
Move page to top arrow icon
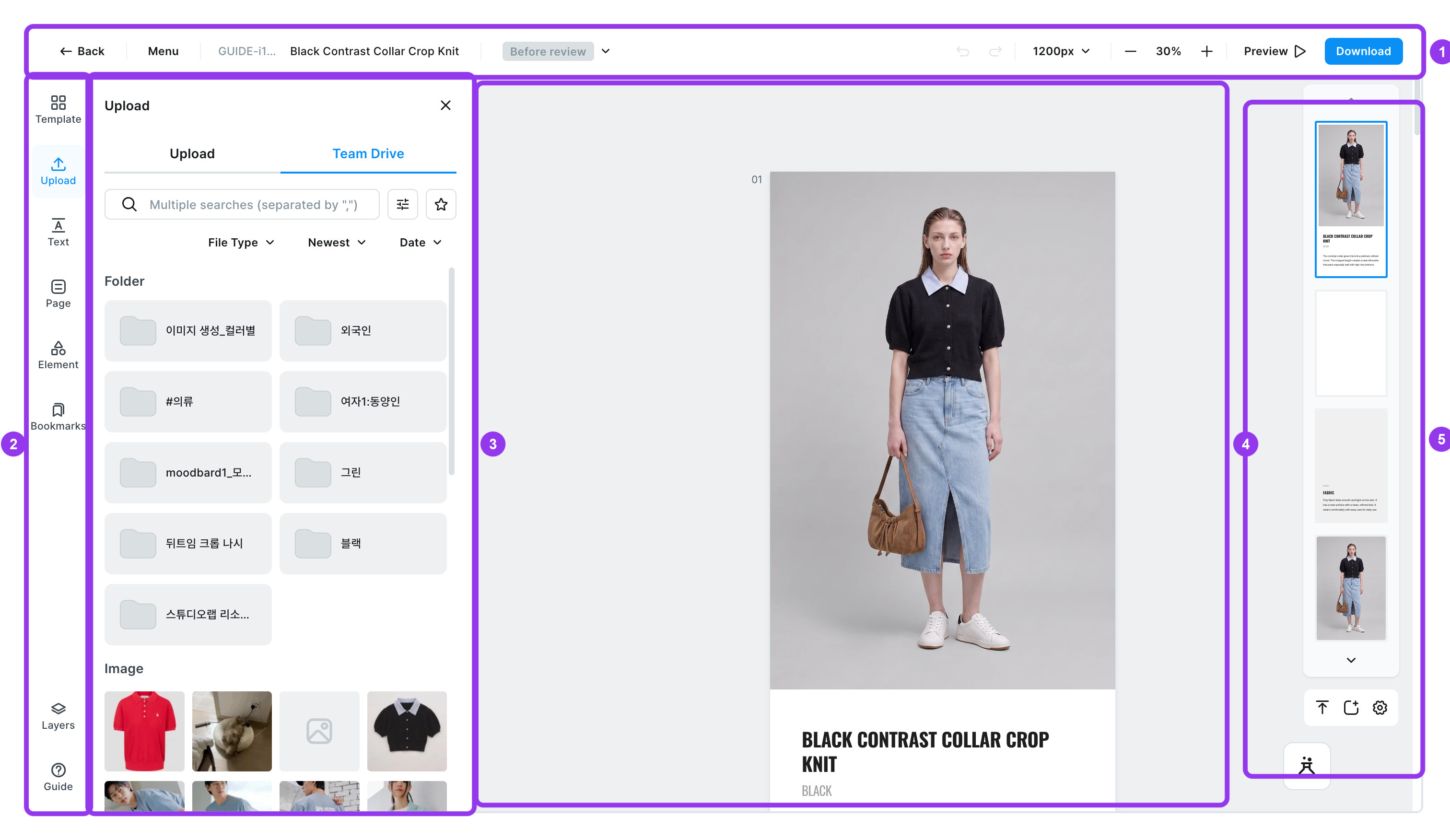click(x=1322, y=707)
